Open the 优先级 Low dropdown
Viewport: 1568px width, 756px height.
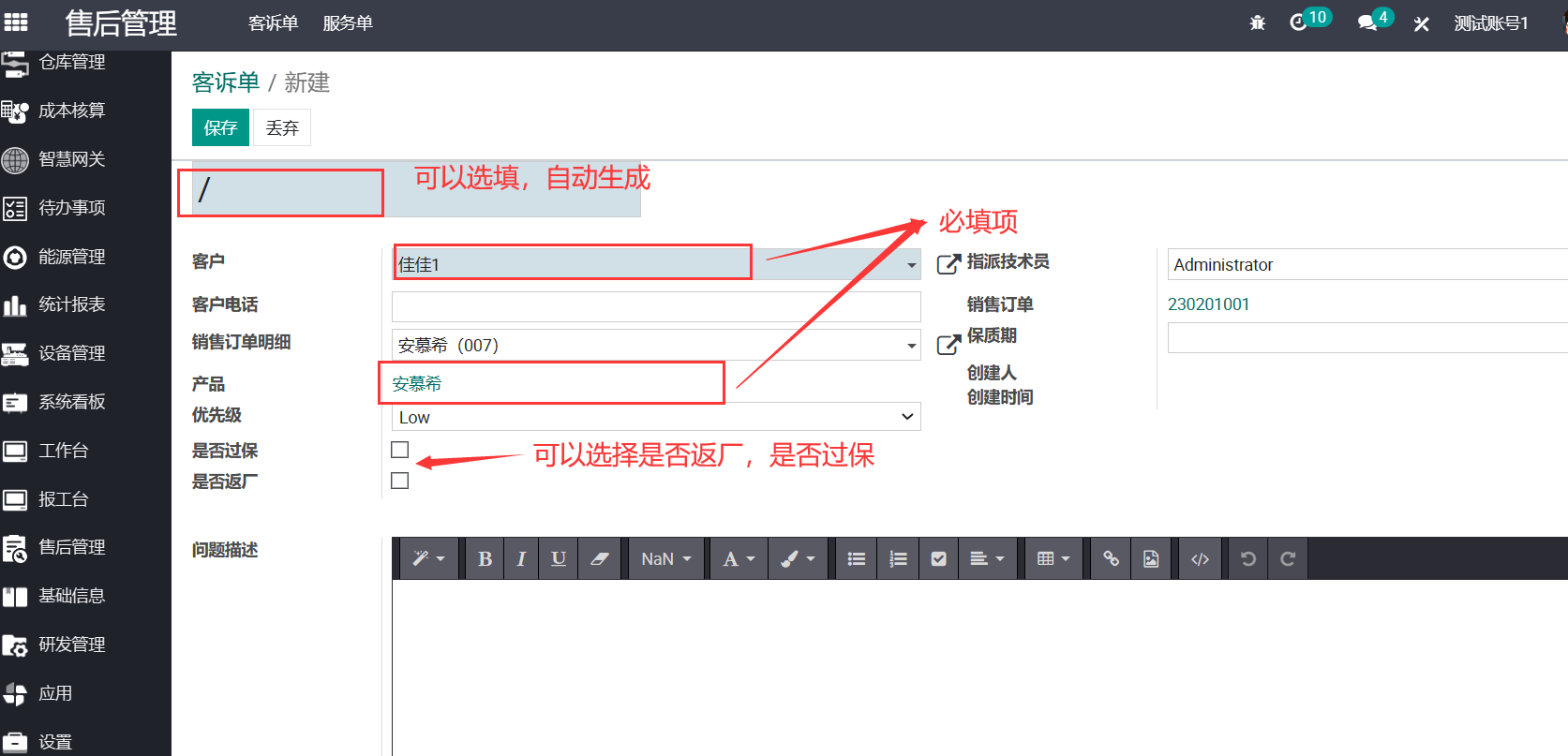click(656, 417)
